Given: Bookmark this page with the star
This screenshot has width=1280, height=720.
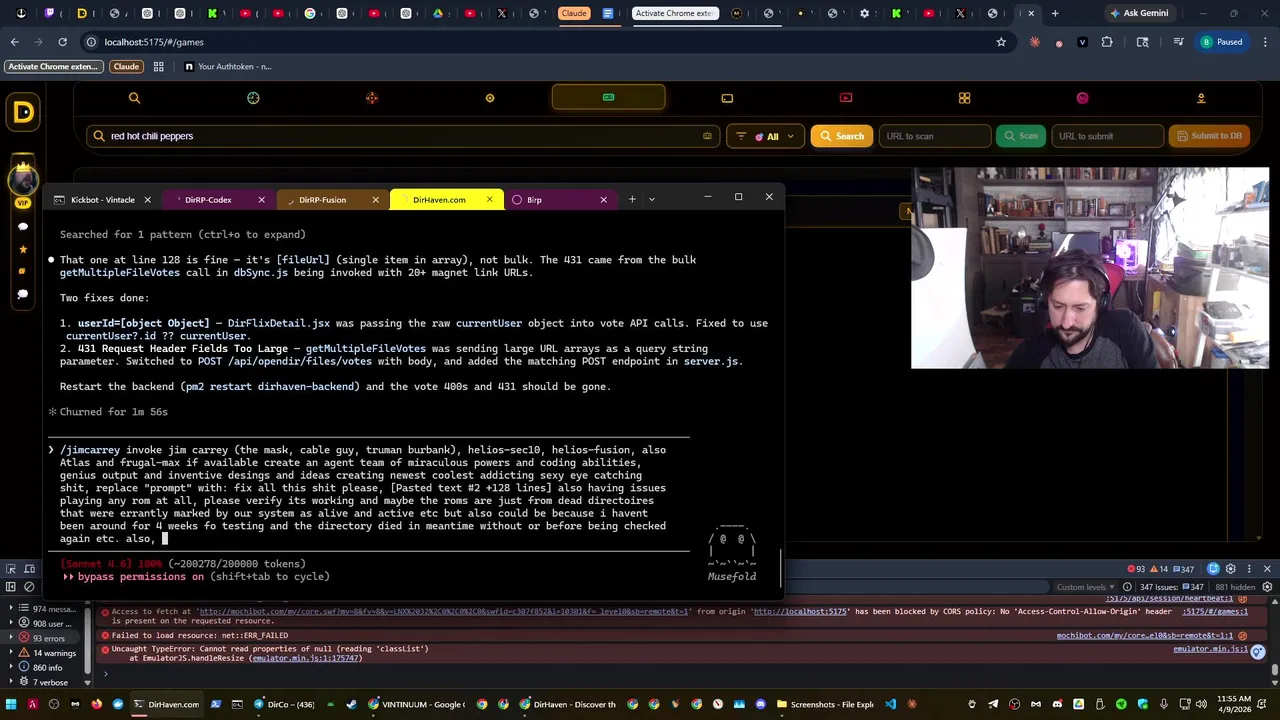Looking at the screenshot, I should (1001, 42).
